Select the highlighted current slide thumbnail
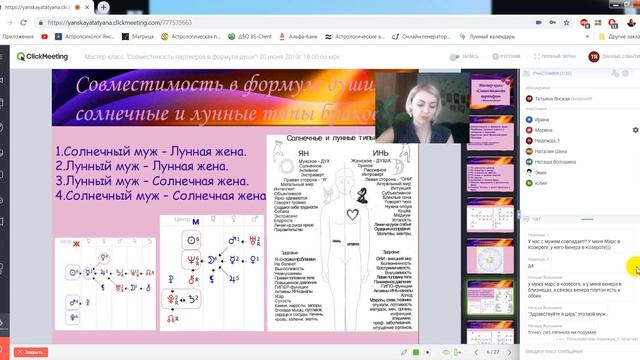The width and height of the screenshot is (640, 360). [490, 297]
